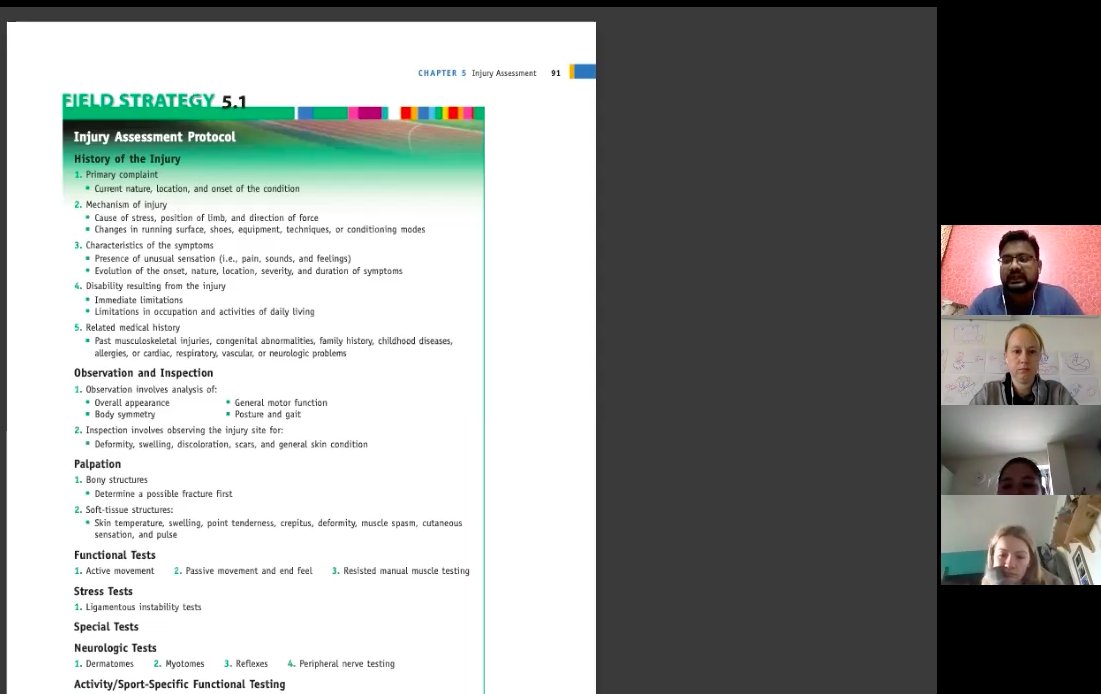
Task: Click the 'Stress Tests' heading
Action: [103, 591]
